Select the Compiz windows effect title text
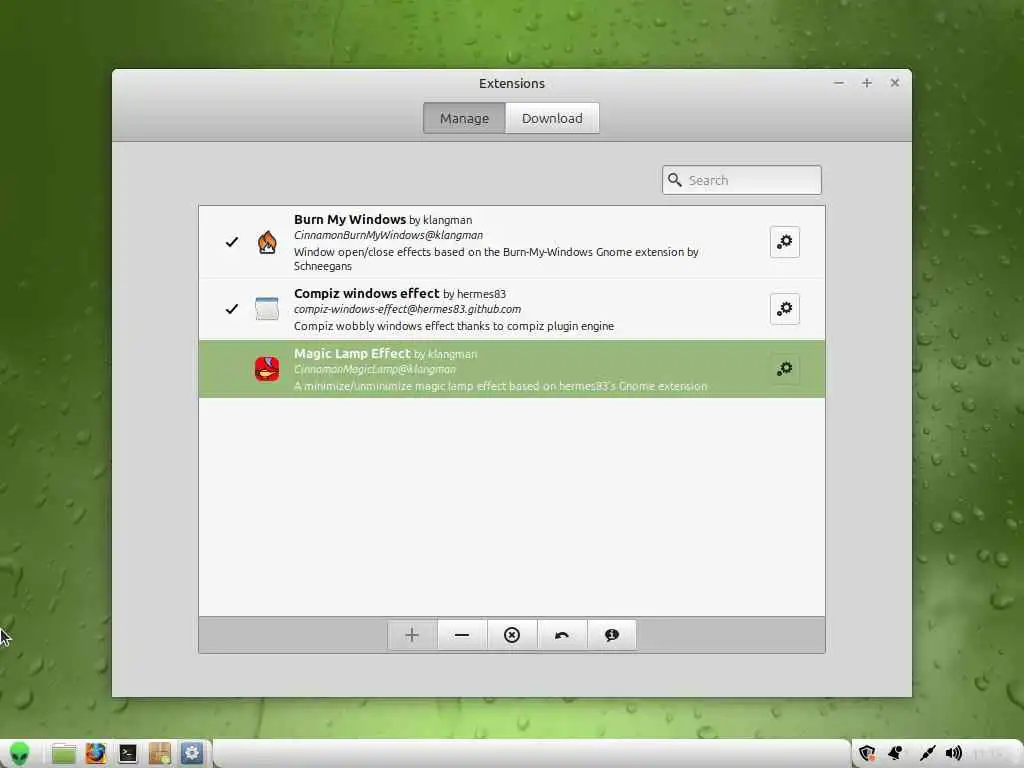 pyautogui.click(x=366, y=293)
